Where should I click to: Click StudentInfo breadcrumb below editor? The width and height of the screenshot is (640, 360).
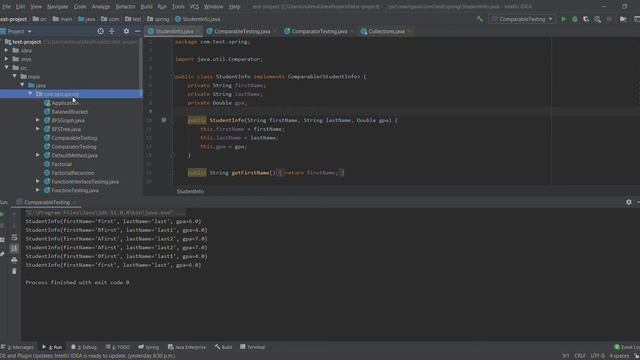tap(190, 191)
